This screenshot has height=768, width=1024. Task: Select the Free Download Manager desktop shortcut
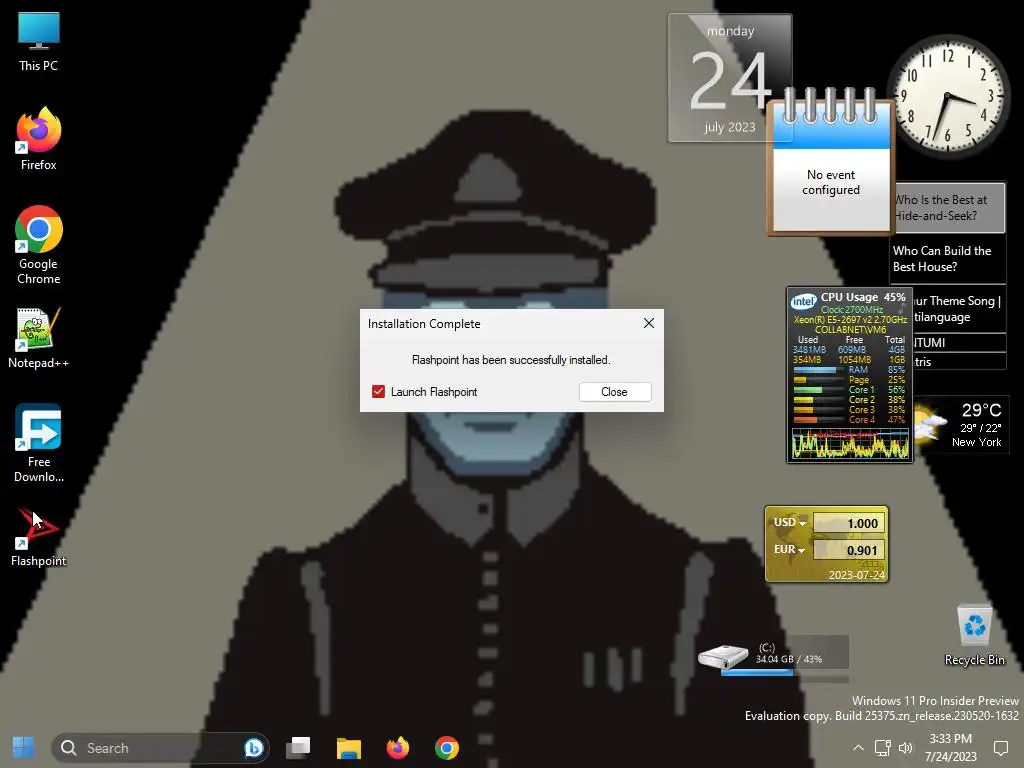39,443
